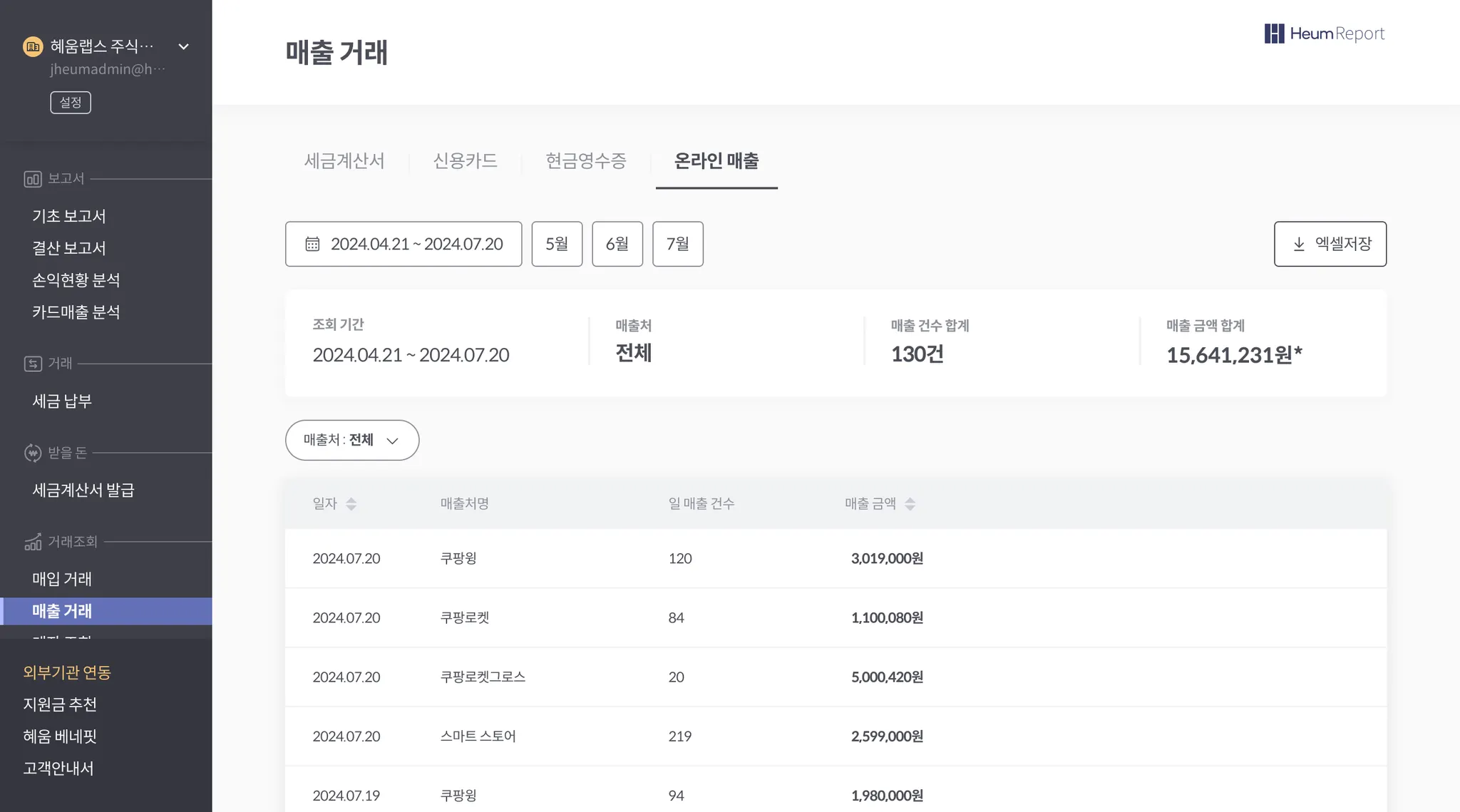Click the 보고서 section chart icon
Image resolution: width=1460 pixels, height=812 pixels.
pyautogui.click(x=33, y=179)
